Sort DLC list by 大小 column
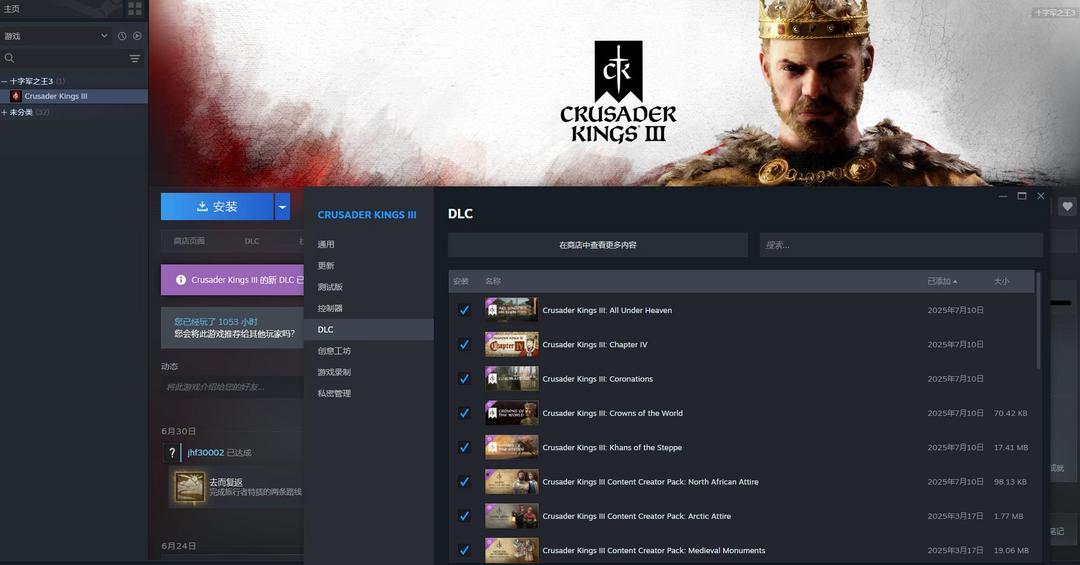Screen dimensions: 1080x565 [x=1001, y=281]
